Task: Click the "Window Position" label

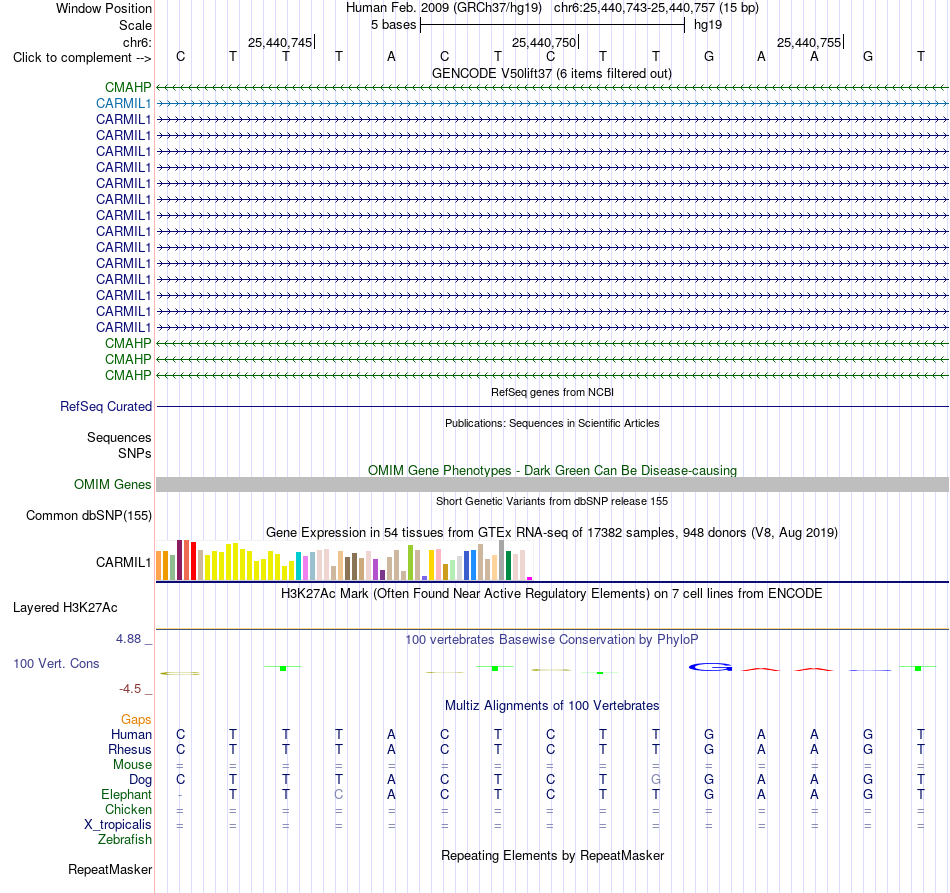Action: point(104,8)
